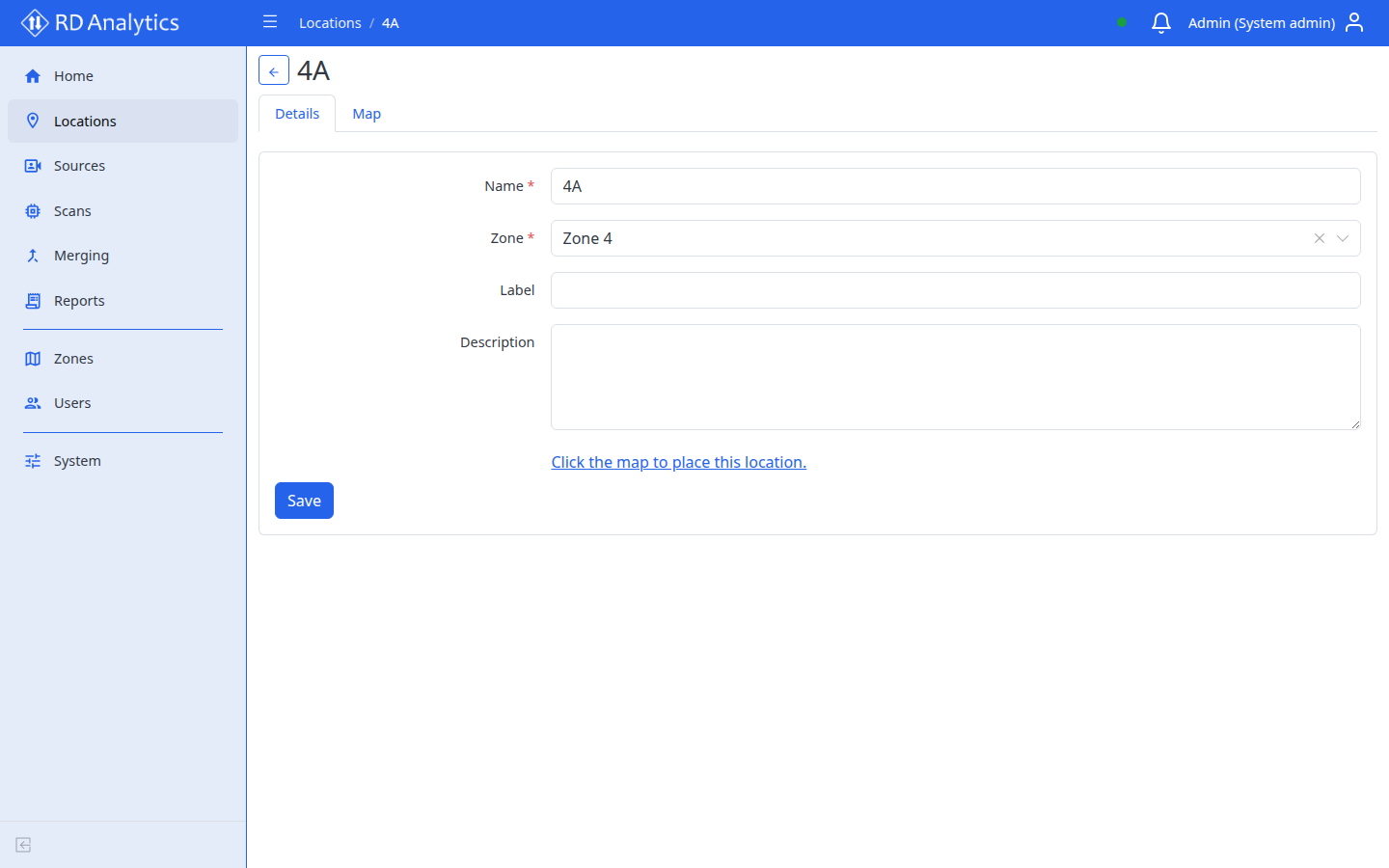Click the Locations breadcrumb link
This screenshot has width=1389, height=868.
[330, 23]
